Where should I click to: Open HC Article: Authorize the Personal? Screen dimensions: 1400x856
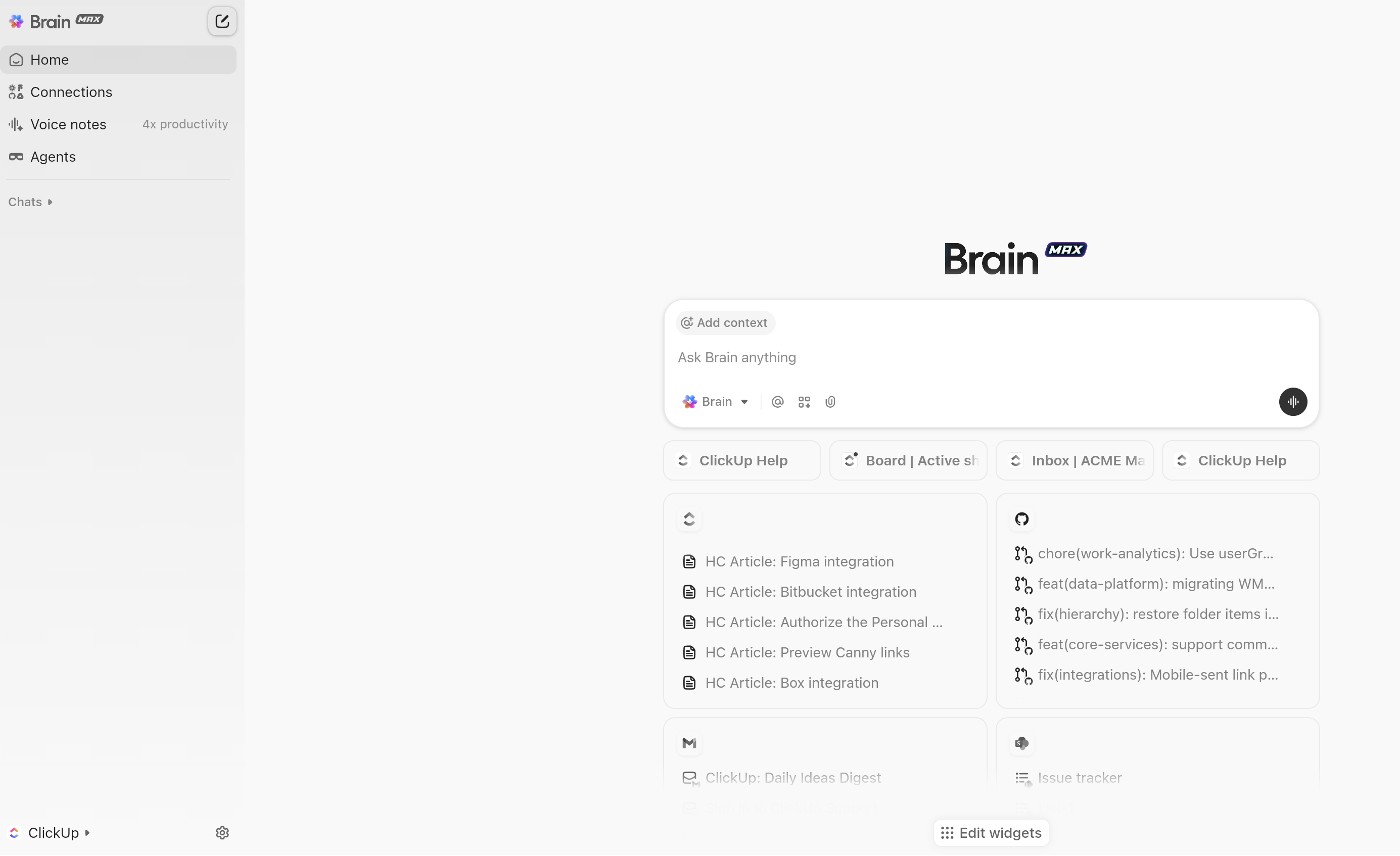click(824, 623)
